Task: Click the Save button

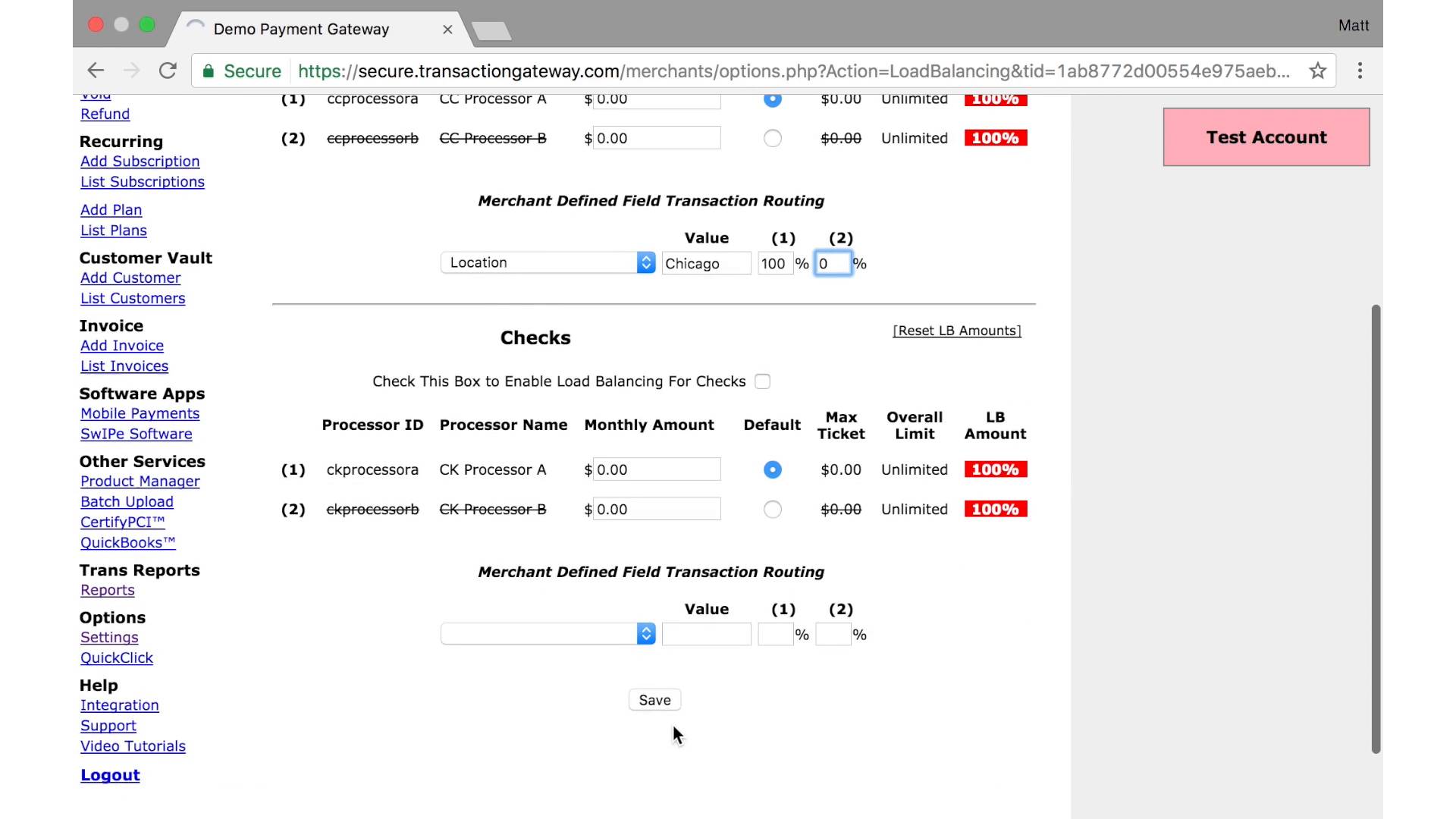Action: point(654,700)
